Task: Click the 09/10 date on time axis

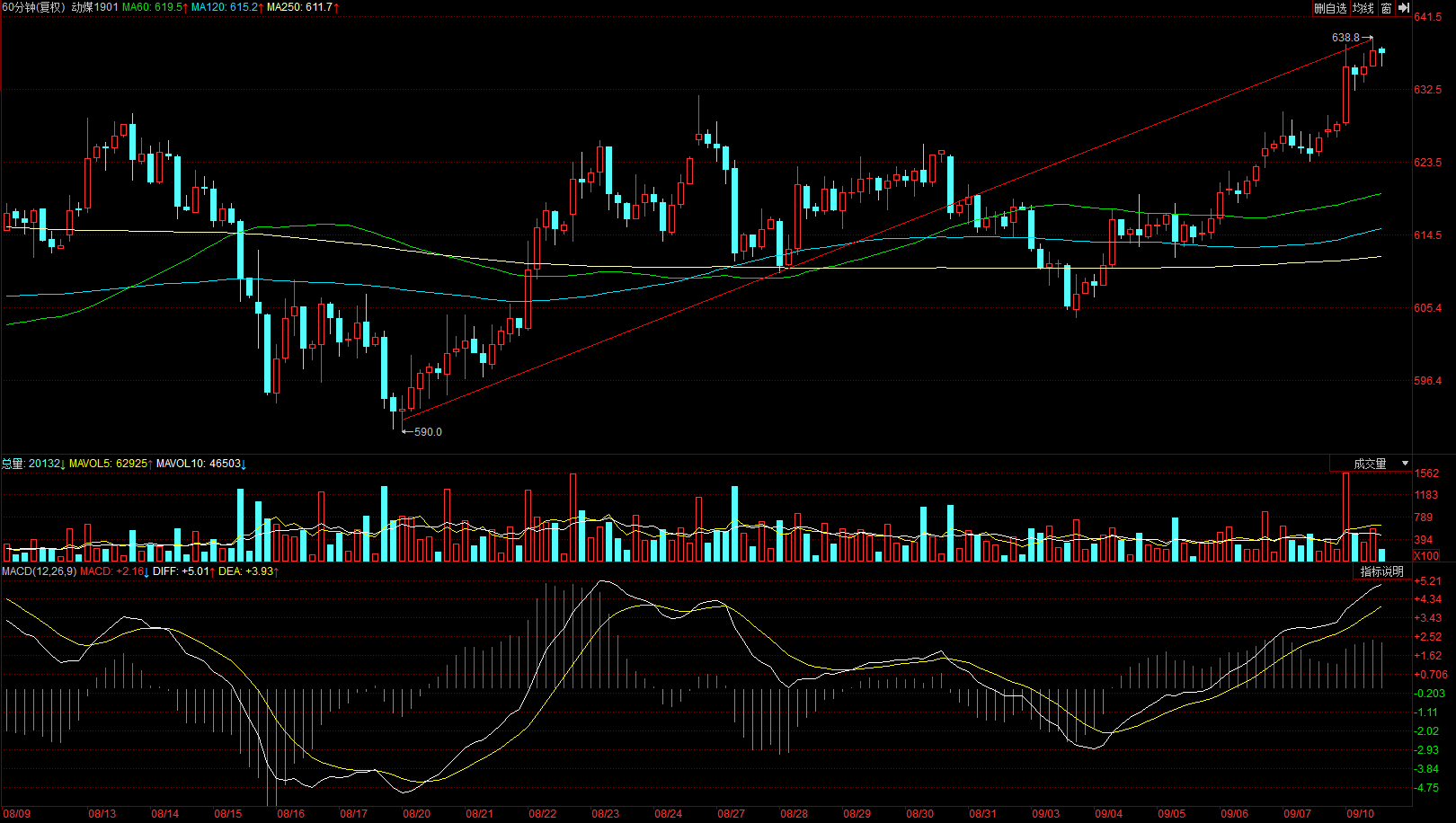Action: (1360, 814)
